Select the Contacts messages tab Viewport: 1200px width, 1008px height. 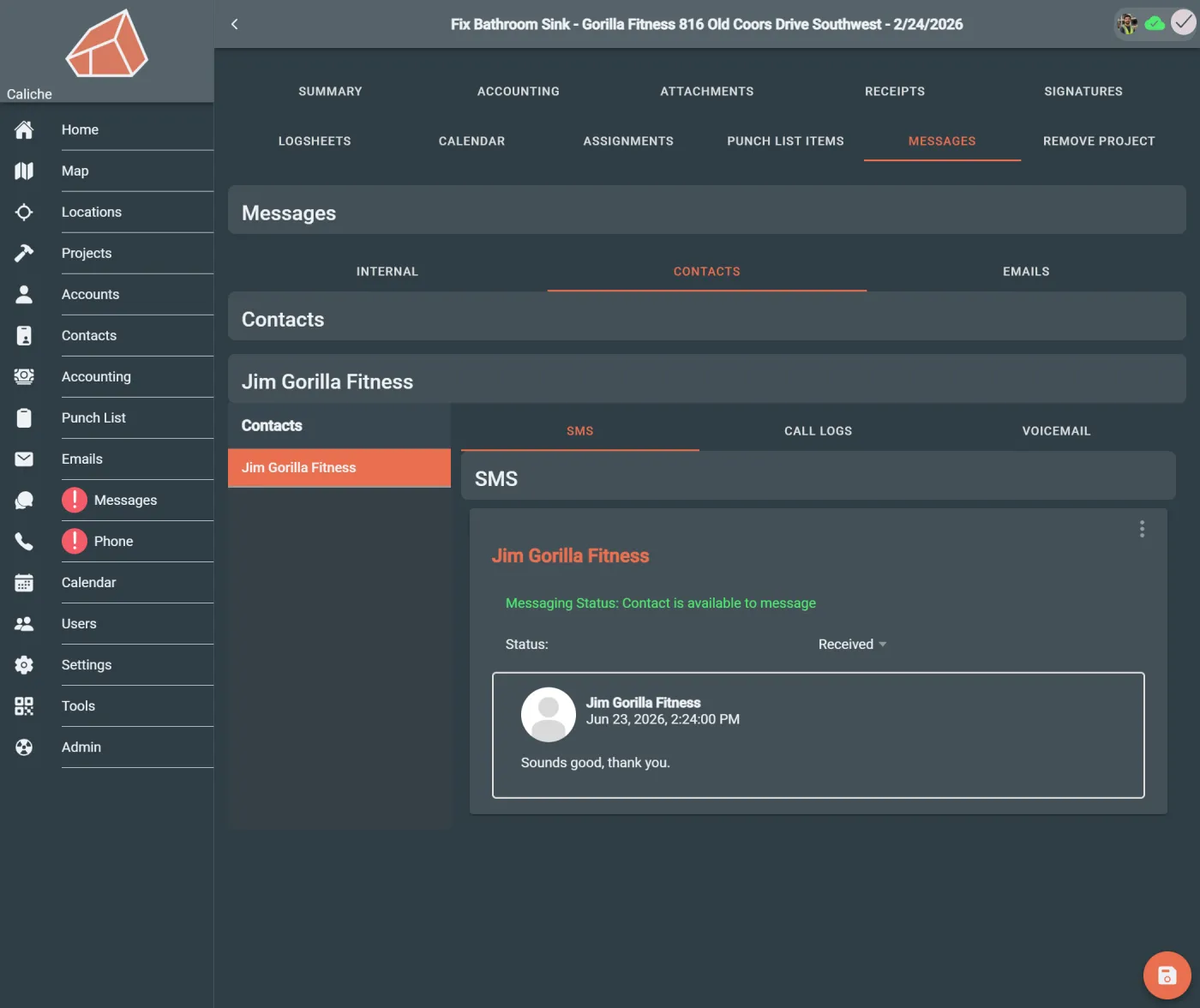707,271
